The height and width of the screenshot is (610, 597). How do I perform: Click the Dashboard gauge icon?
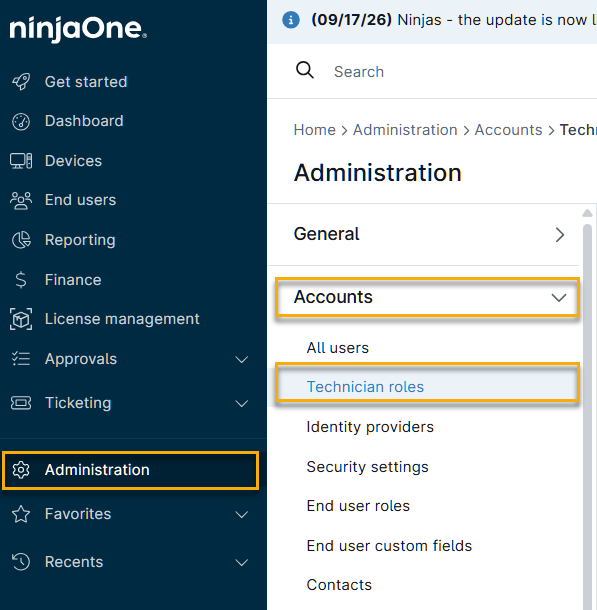pos(21,121)
